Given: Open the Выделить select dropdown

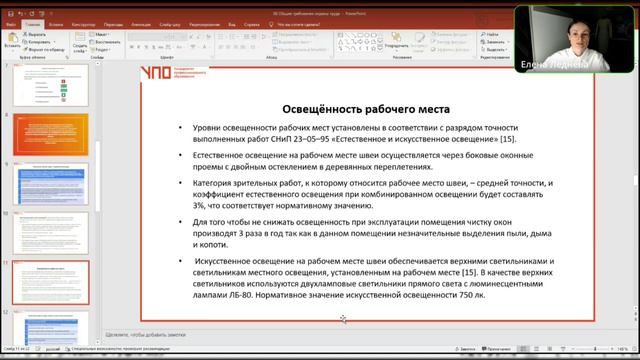Looking at the screenshot, I should 494,49.
